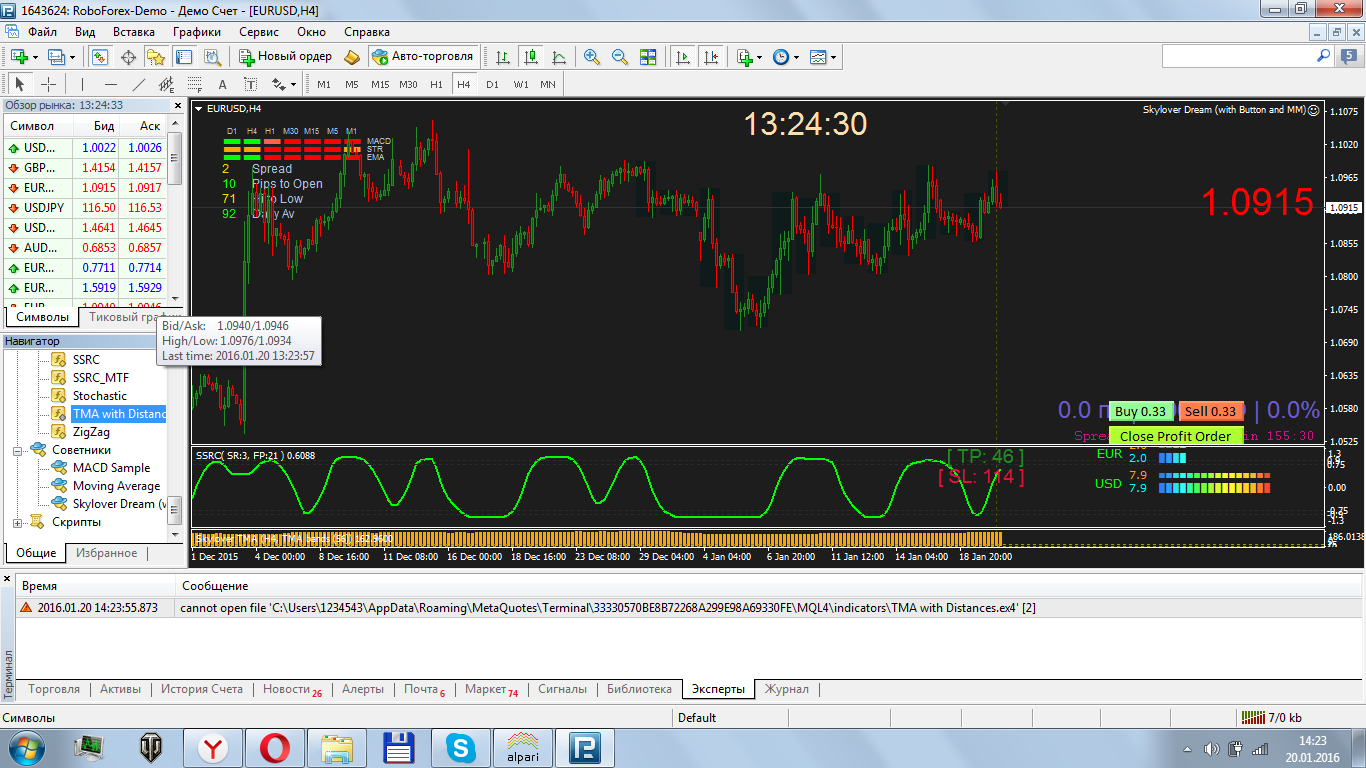Screen dimensions: 1366x768
Task: Tile chart windows with toolbar icon
Action: pos(648,57)
